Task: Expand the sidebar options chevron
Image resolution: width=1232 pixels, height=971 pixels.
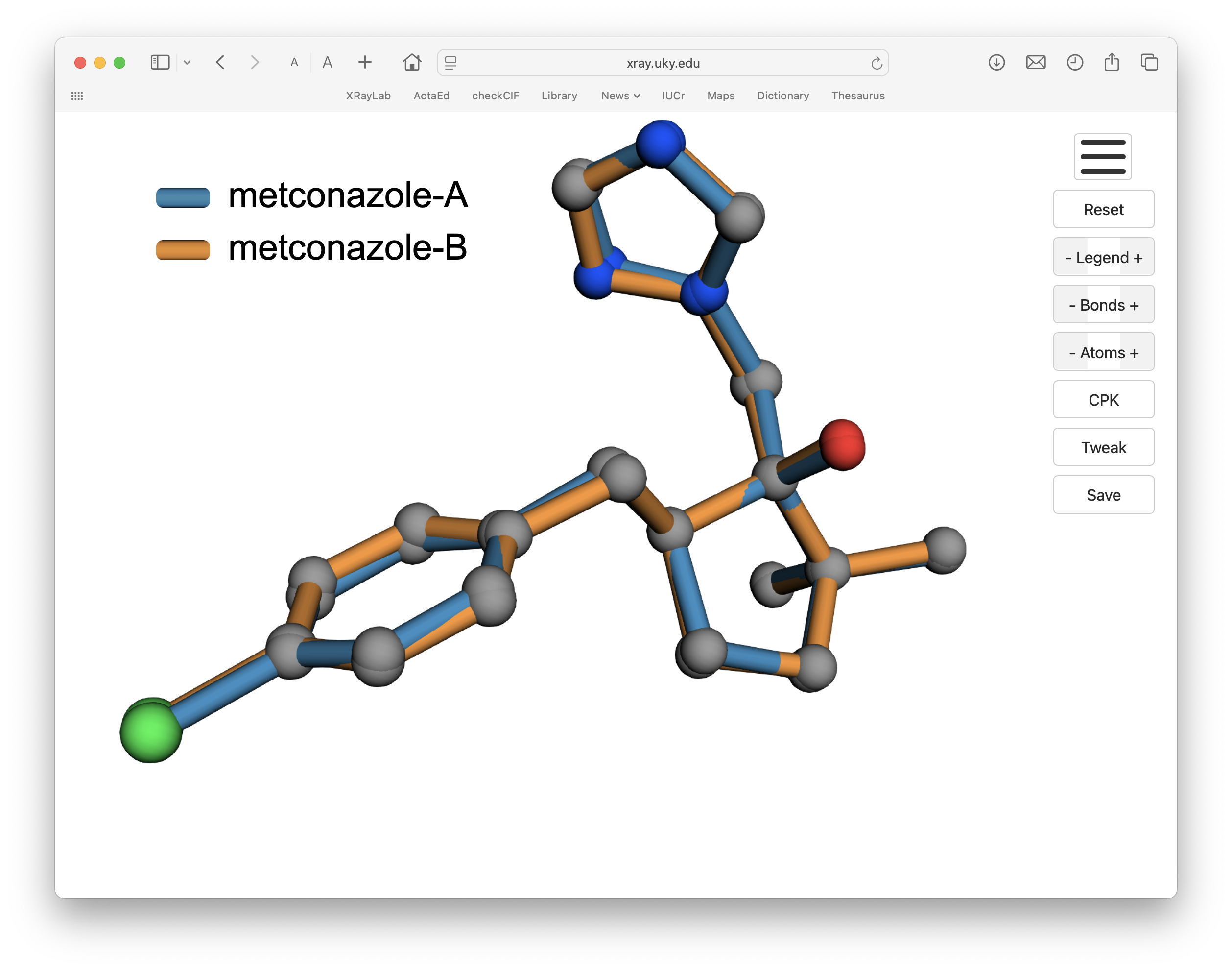Action: (x=187, y=63)
